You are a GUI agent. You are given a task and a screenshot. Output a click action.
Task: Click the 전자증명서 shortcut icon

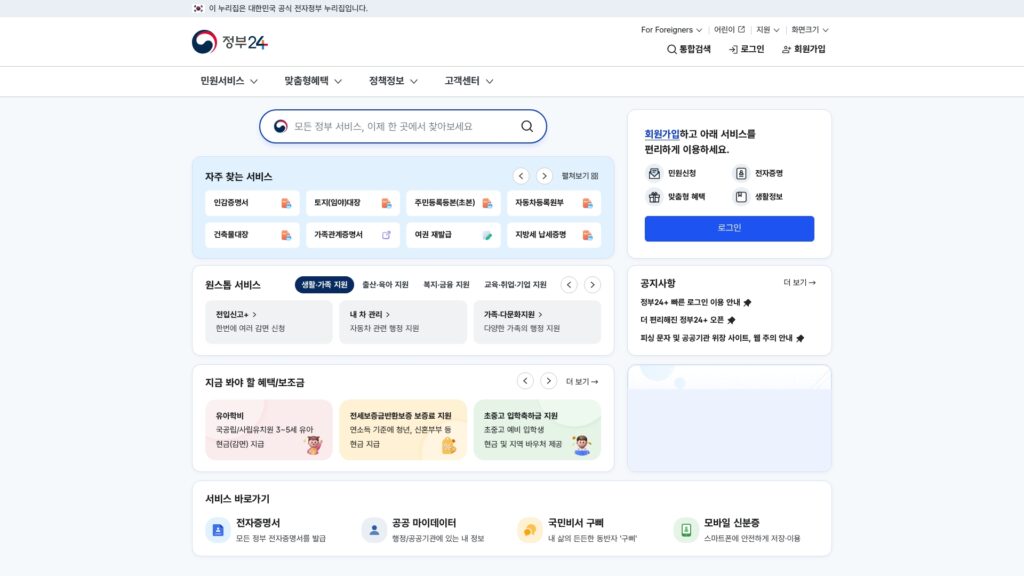[217, 530]
